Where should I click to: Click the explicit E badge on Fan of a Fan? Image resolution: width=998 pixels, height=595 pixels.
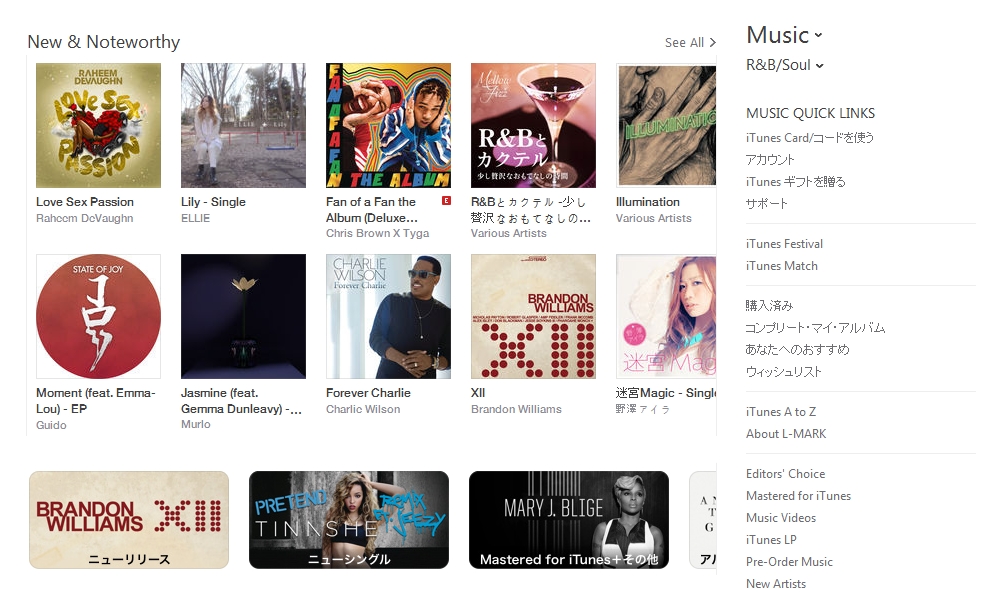tap(446, 201)
